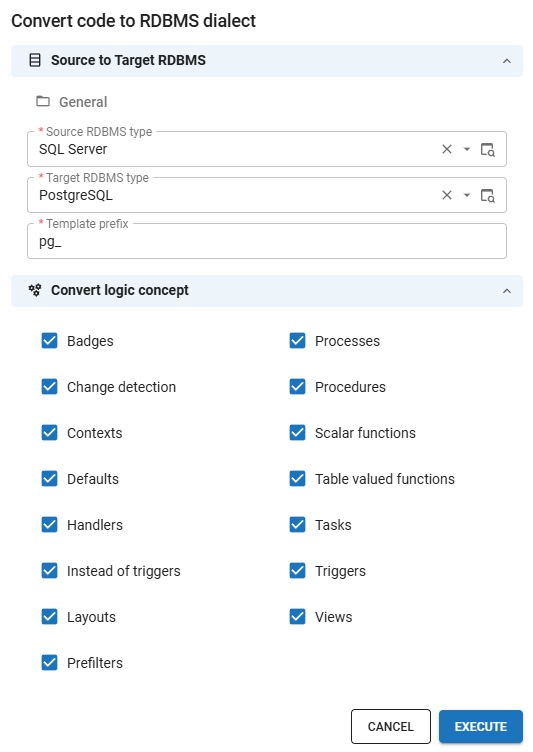Uncheck the Change detection checkbox
Image resolution: width=533 pixels, height=752 pixels.
pyautogui.click(x=49, y=387)
